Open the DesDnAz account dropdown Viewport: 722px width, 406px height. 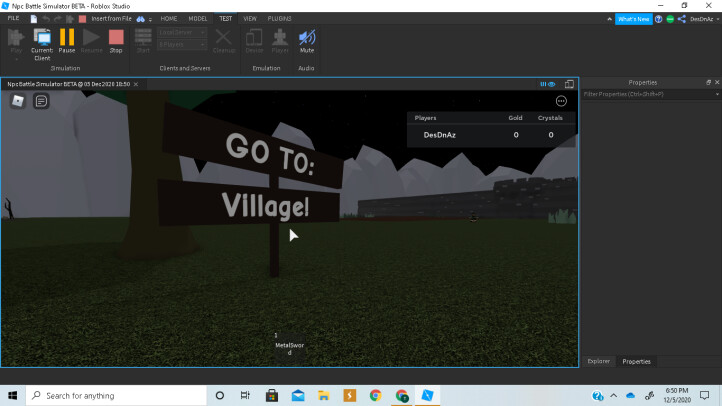(705, 19)
